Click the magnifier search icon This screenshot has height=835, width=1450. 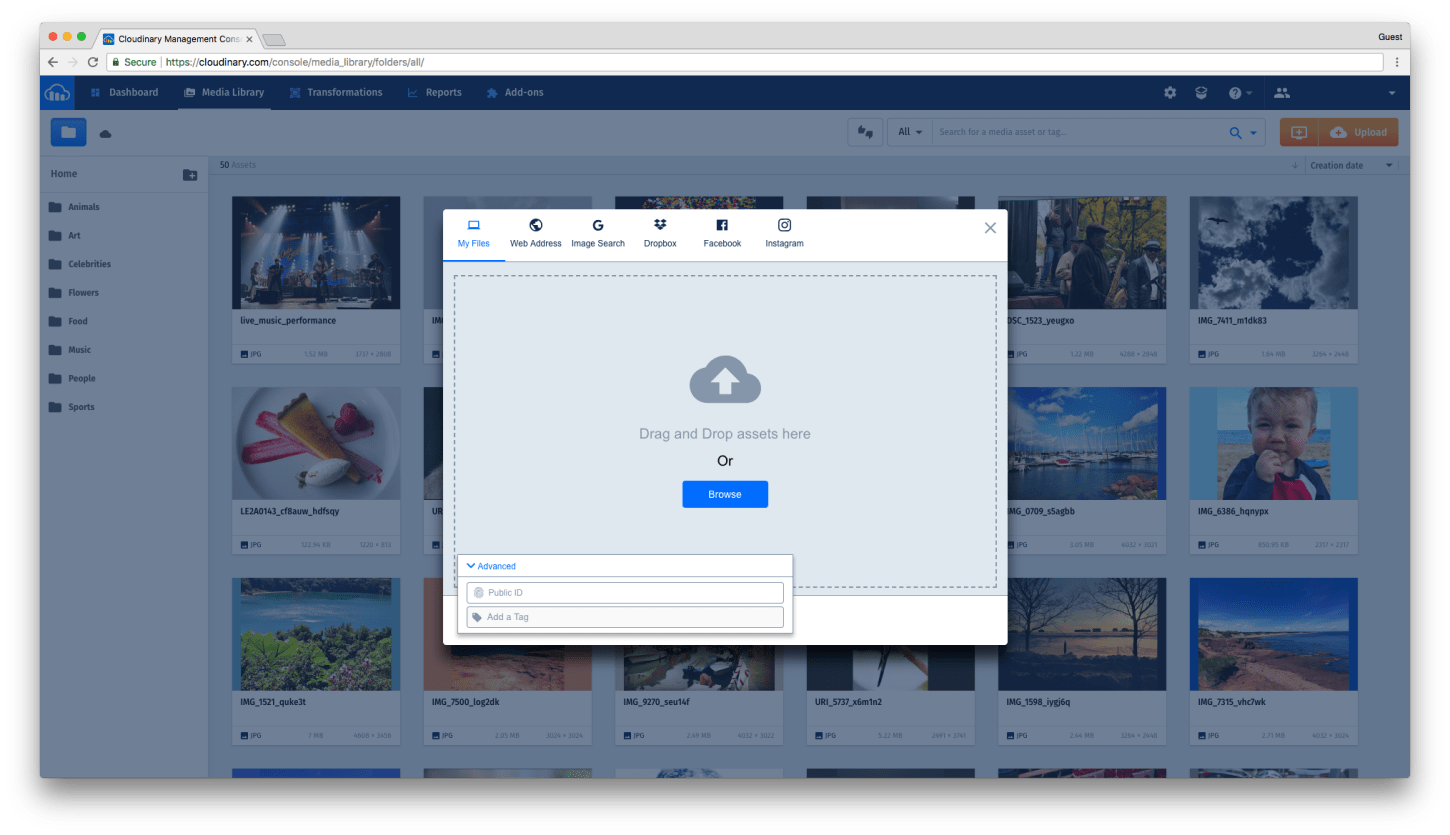pos(1236,132)
